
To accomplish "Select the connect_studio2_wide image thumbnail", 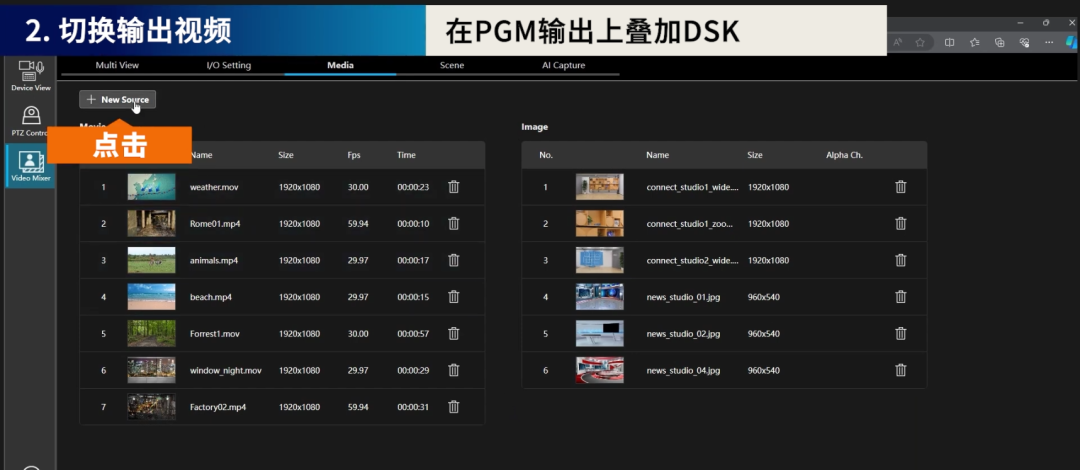I will coord(599,260).
